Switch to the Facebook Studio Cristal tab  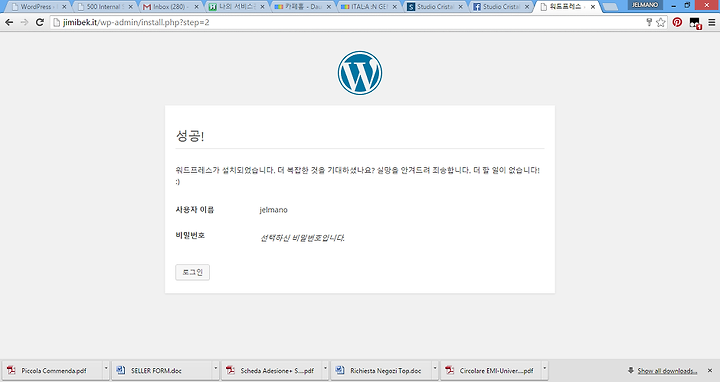(500, 7)
